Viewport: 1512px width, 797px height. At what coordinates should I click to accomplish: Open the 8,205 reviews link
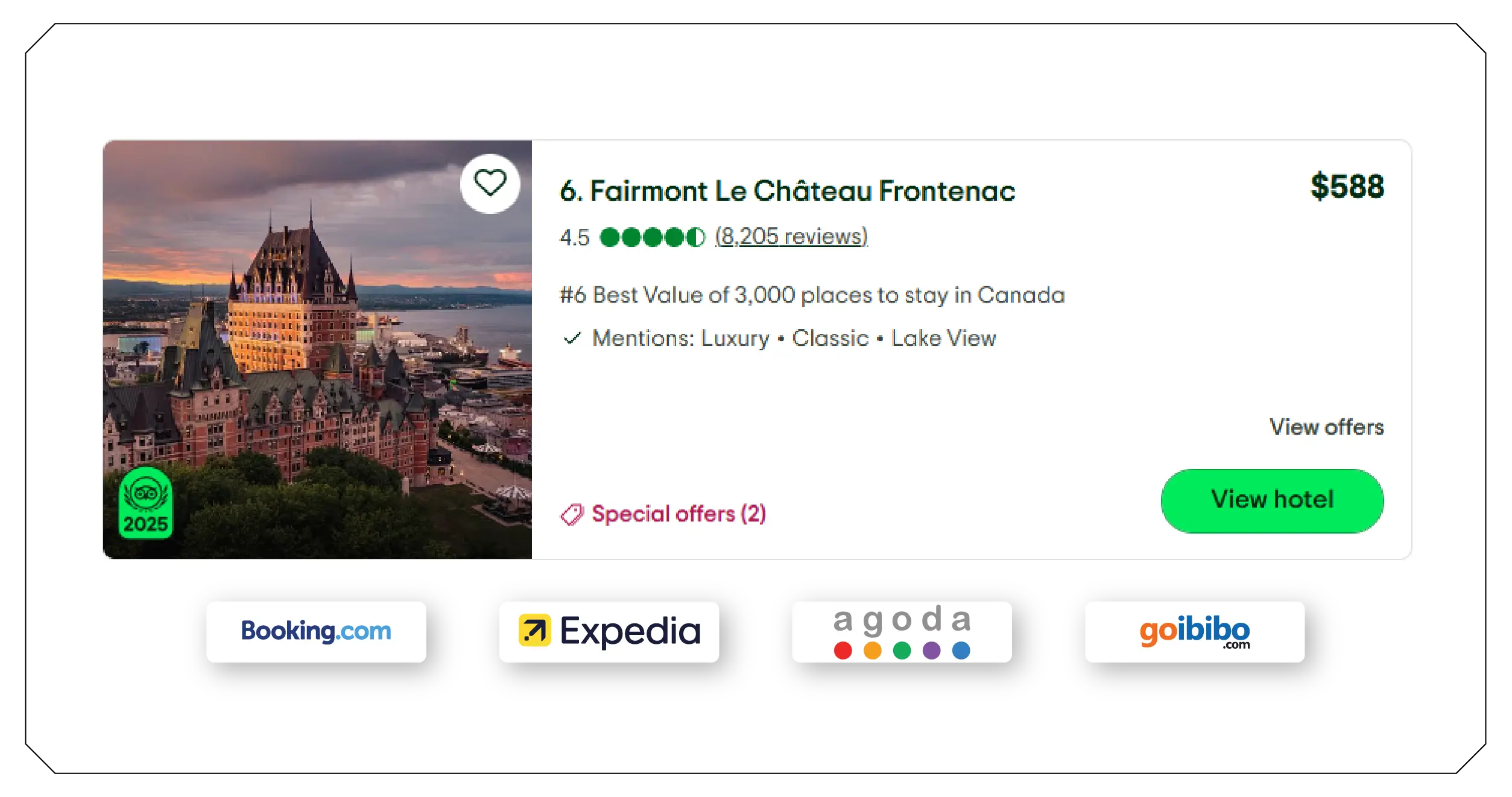pyautogui.click(x=791, y=237)
